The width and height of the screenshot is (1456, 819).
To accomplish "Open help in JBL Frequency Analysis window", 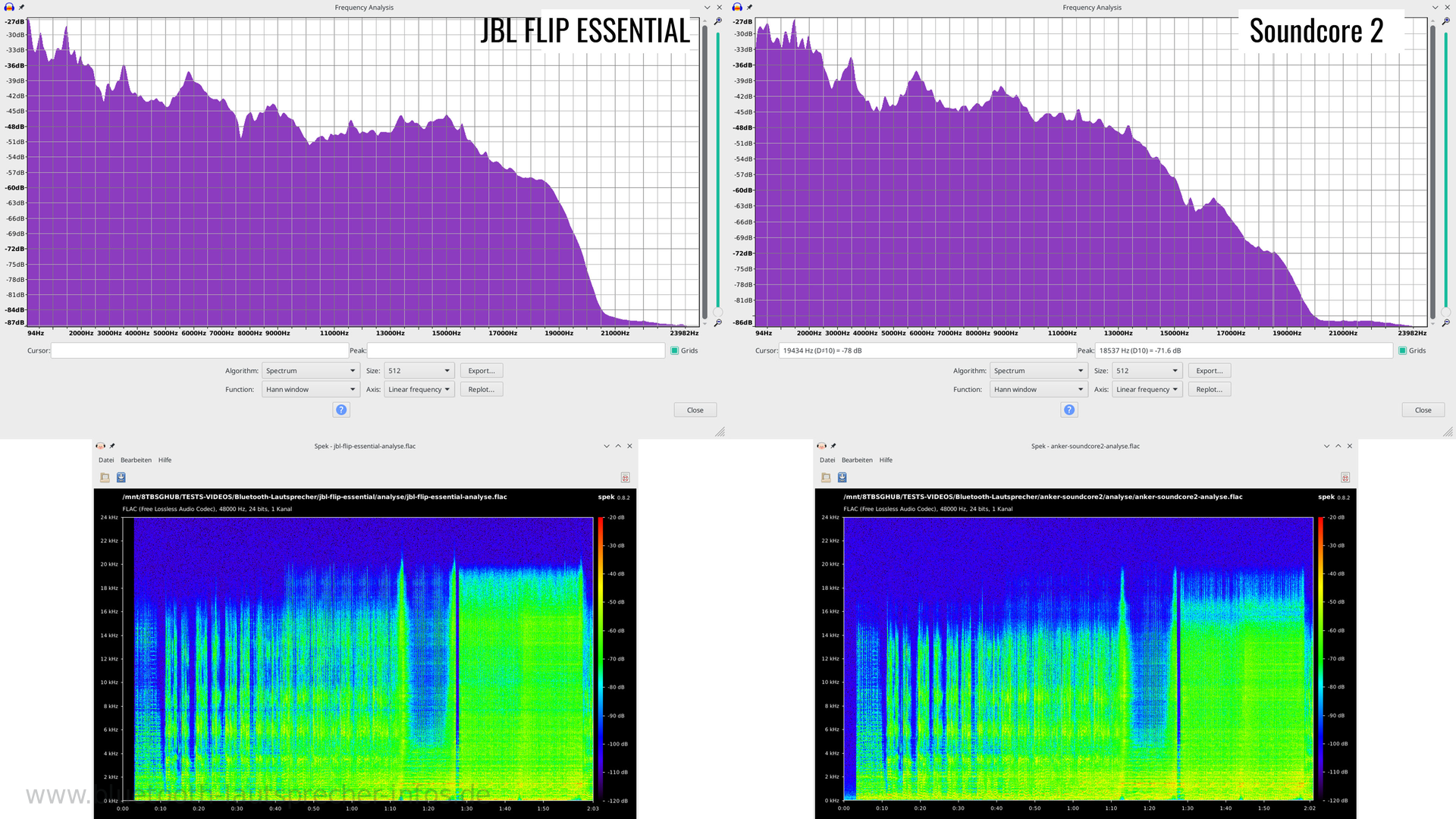I will 341,409.
